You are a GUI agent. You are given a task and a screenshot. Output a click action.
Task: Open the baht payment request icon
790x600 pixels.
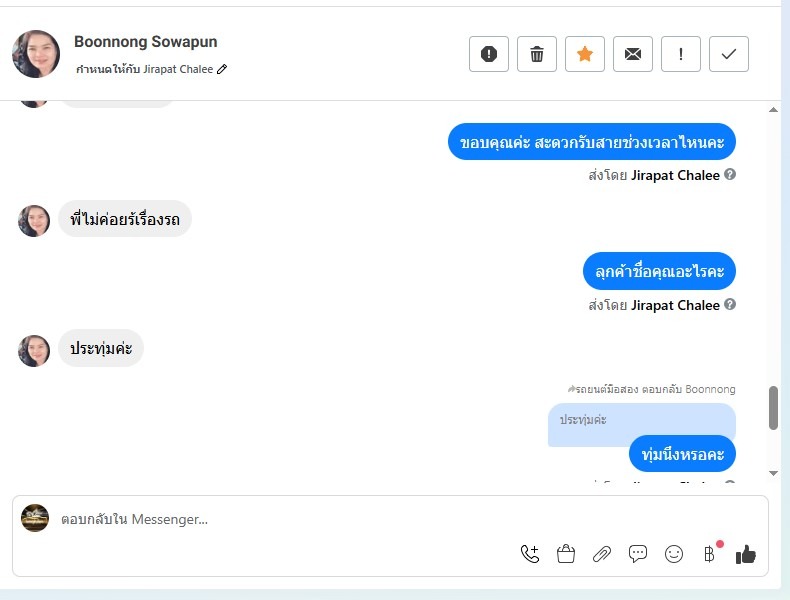[x=709, y=554]
